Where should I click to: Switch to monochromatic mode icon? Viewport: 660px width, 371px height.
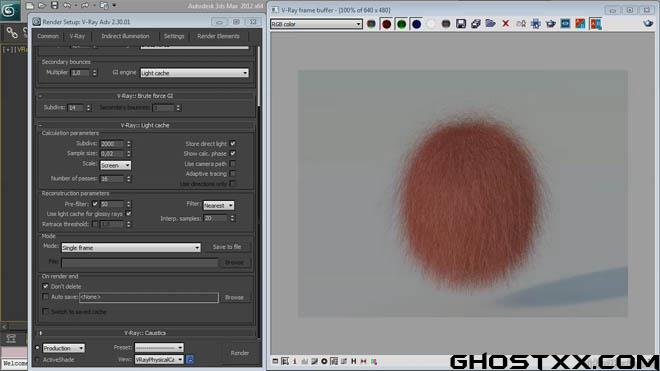[x=446, y=24]
